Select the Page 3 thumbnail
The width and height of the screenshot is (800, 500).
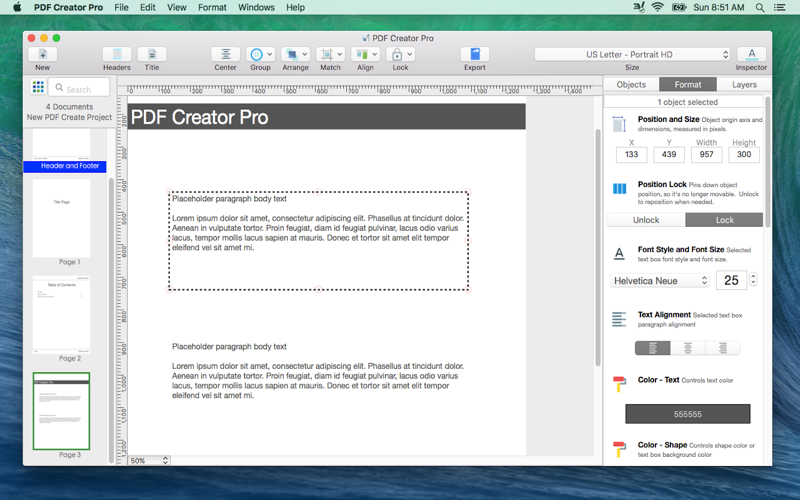click(x=61, y=411)
